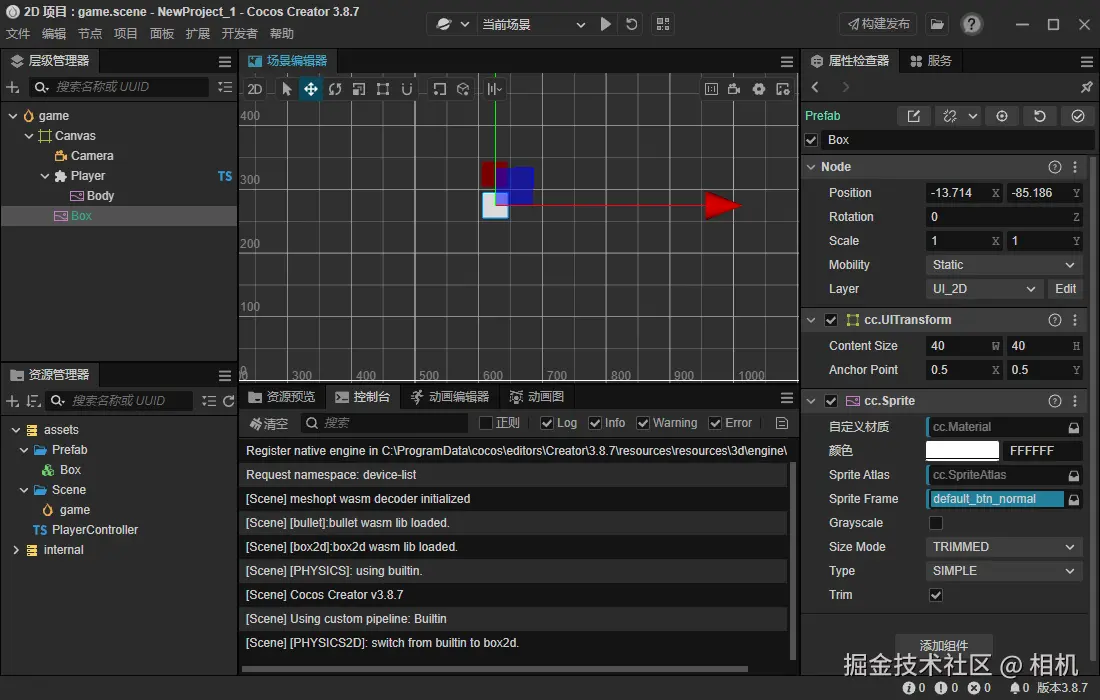Open the Layer UI_2D dropdown
Viewport: 1100px width, 700px height.
pyautogui.click(x=984, y=289)
